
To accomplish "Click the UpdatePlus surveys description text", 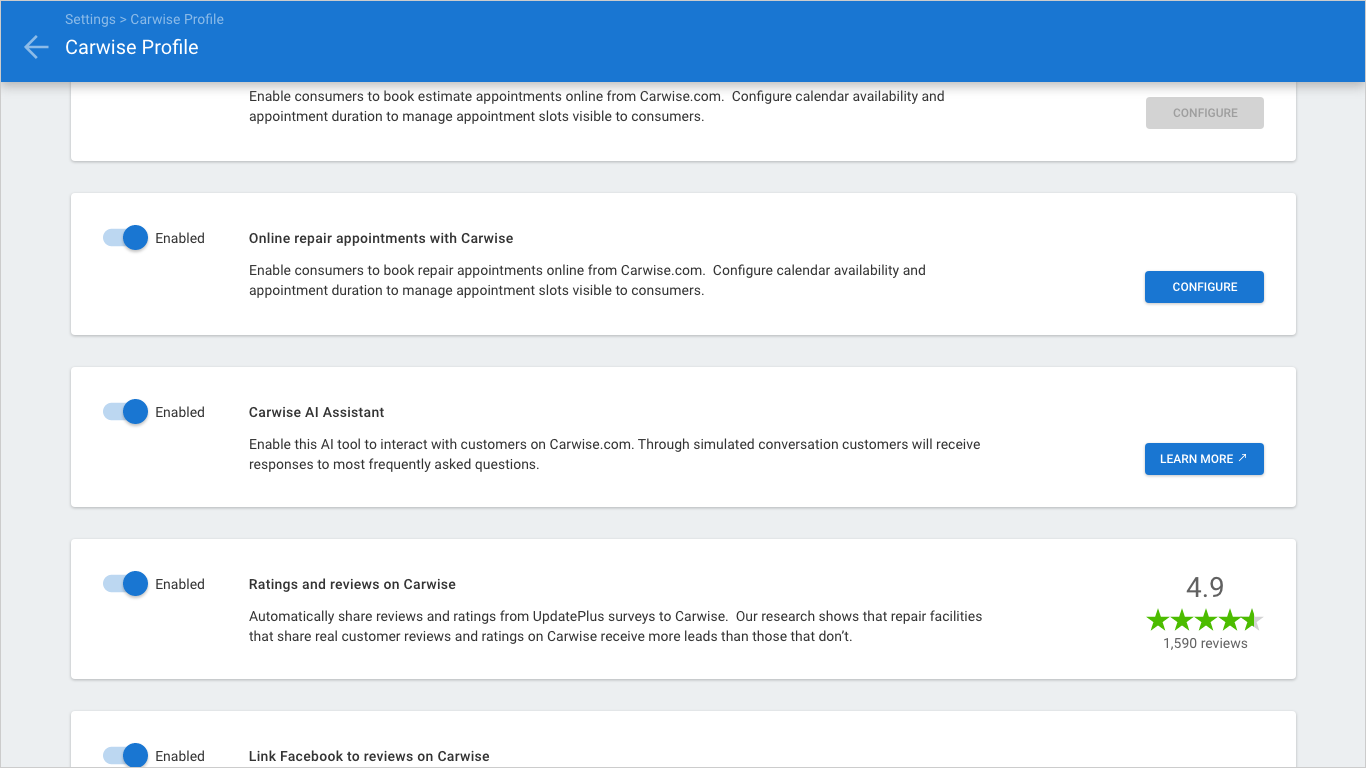I will tap(616, 626).
